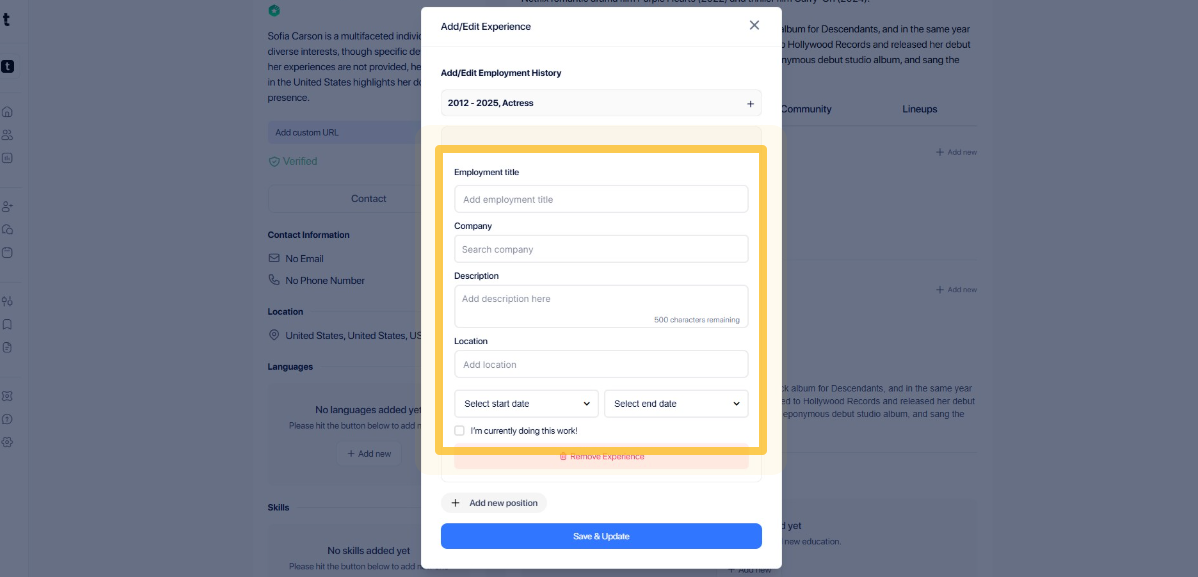Screen dimensions: 1198x577
Task: Open the settings gear icon in the sidebar
Action: [8, 442]
